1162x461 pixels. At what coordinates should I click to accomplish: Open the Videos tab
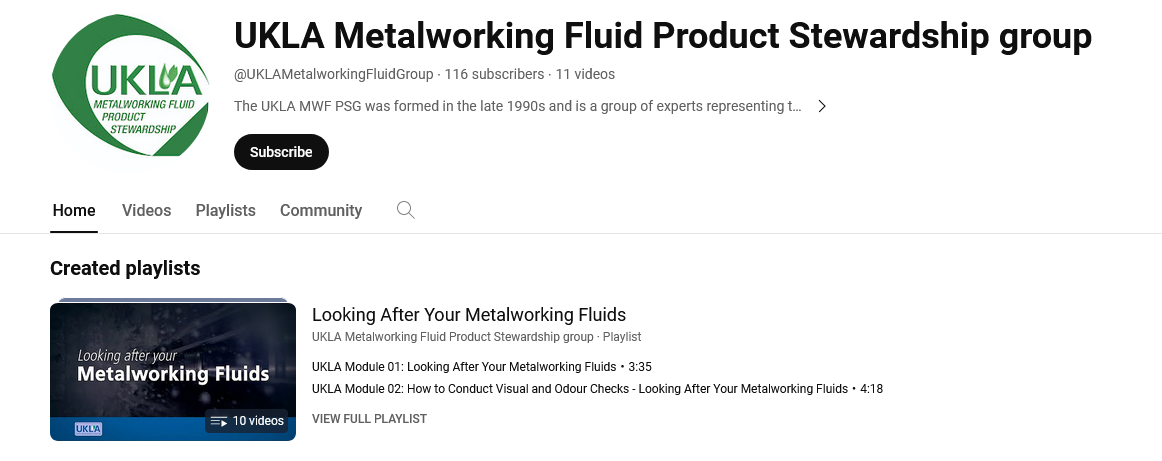(146, 211)
